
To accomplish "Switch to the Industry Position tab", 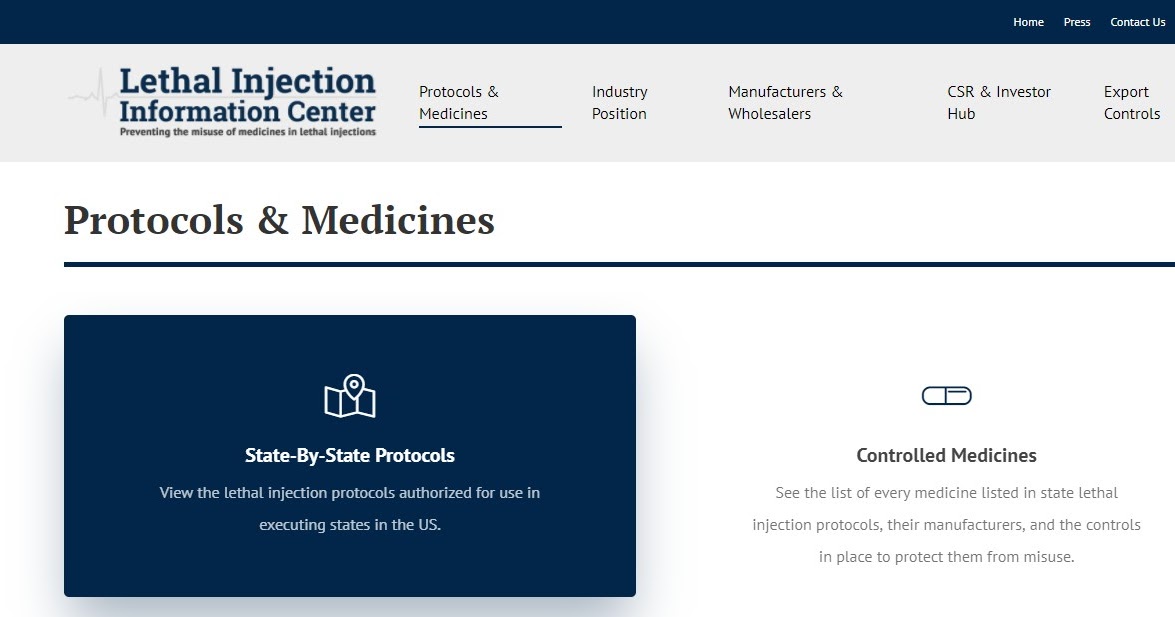I will [x=619, y=102].
